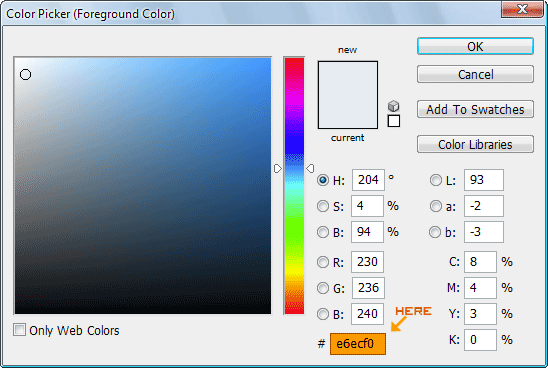Select the Lab a radio button

[435, 206]
